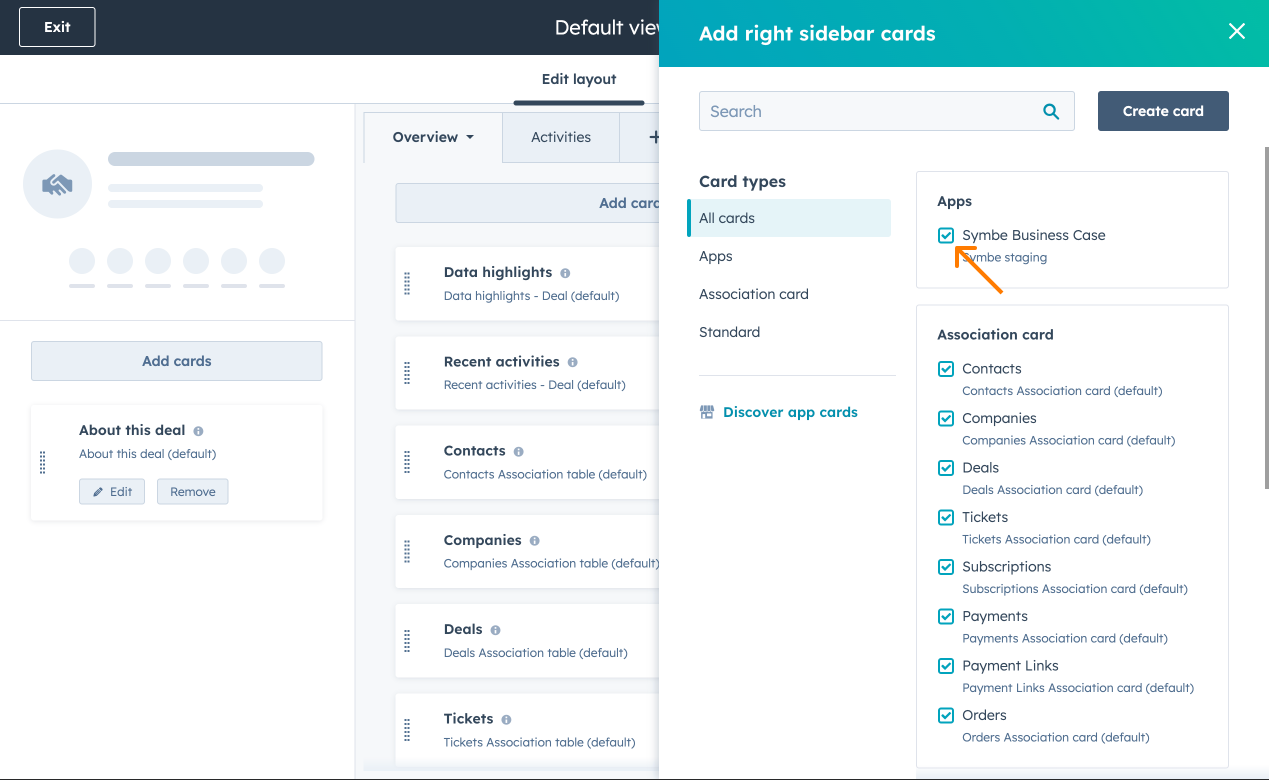Click Add cards in left sidebar
The height and width of the screenshot is (780, 1269).
177,361
